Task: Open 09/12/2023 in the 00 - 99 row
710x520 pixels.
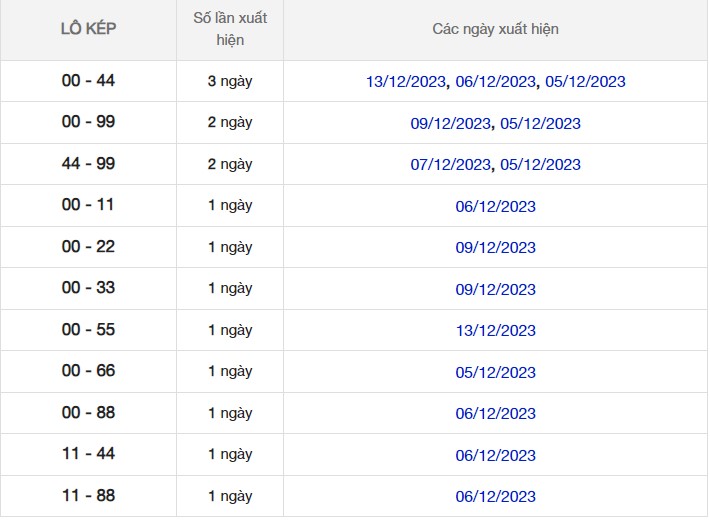Action: tap(451, 124)
